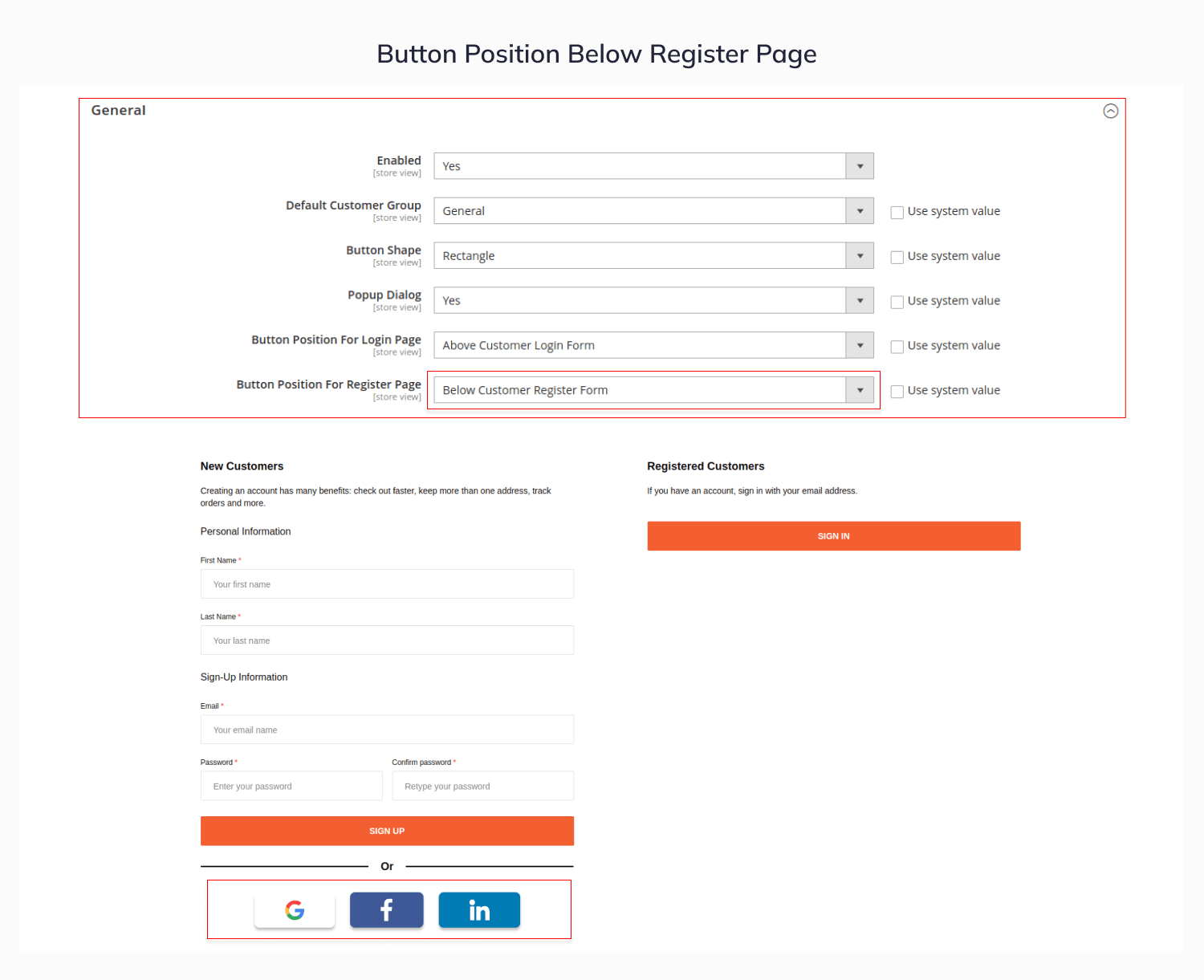The height and width of the screenshot is (980, 1204).
Task: Expand the Popup Dialog dropdown
Action: pyautogui.click(x=653, y=301)
